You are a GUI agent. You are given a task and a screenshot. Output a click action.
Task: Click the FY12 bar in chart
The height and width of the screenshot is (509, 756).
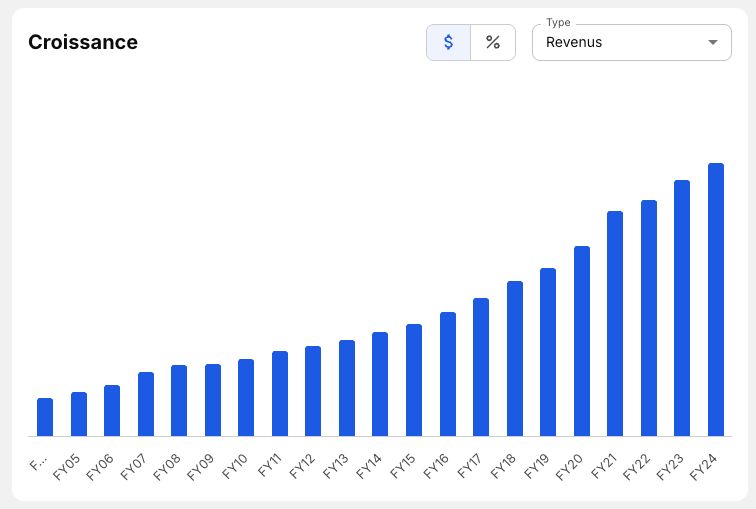point(313,391)
